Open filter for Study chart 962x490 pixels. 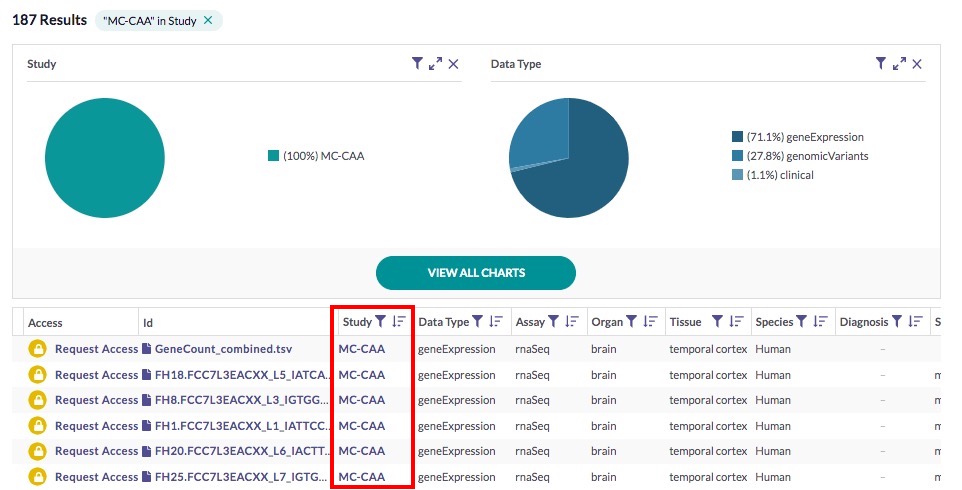(417, 64)
